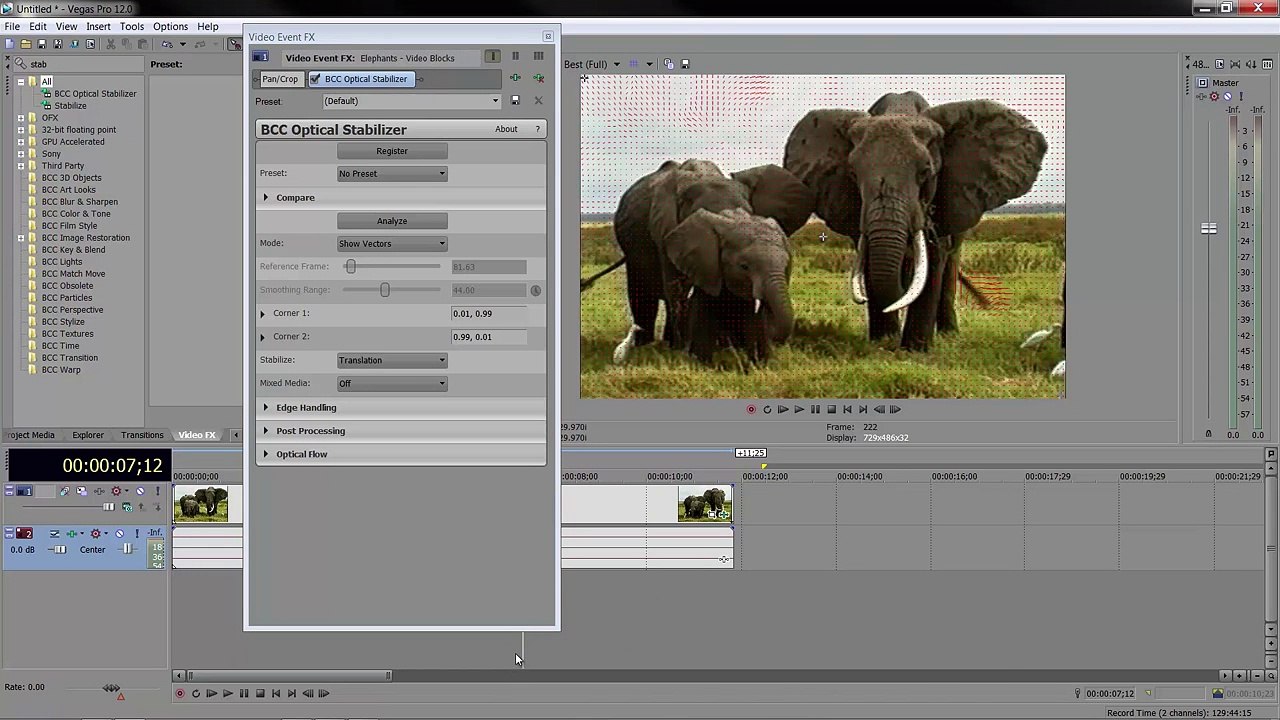This screenshot has height=720, width=1280.
Task: Open overlays grid icon in preview
Action: click(x=633, y=64)
